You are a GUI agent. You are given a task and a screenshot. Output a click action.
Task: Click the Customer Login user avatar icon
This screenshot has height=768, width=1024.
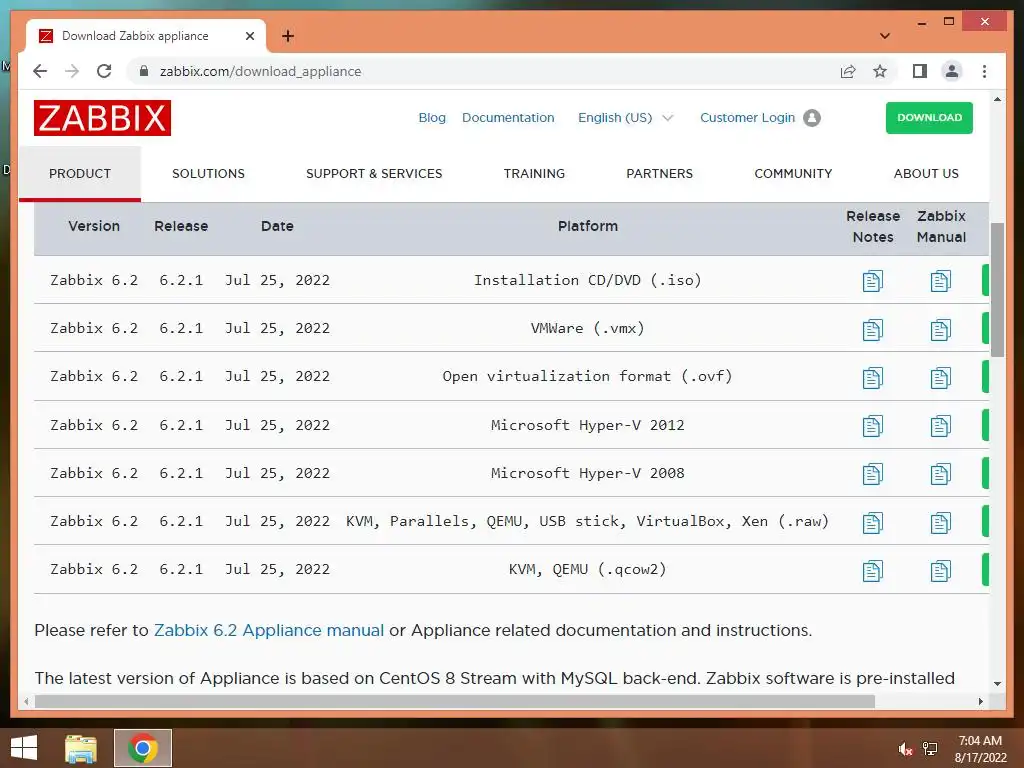(x=812, y=118)
